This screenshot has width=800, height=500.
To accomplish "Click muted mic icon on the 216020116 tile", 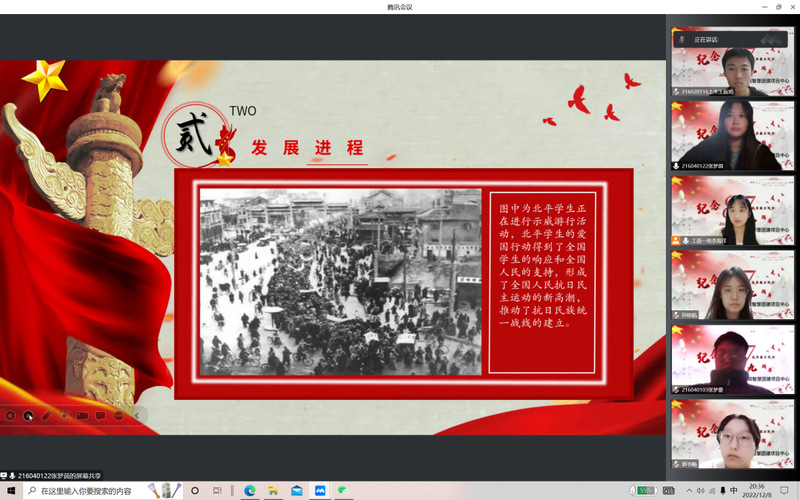I will pos(677,92).
